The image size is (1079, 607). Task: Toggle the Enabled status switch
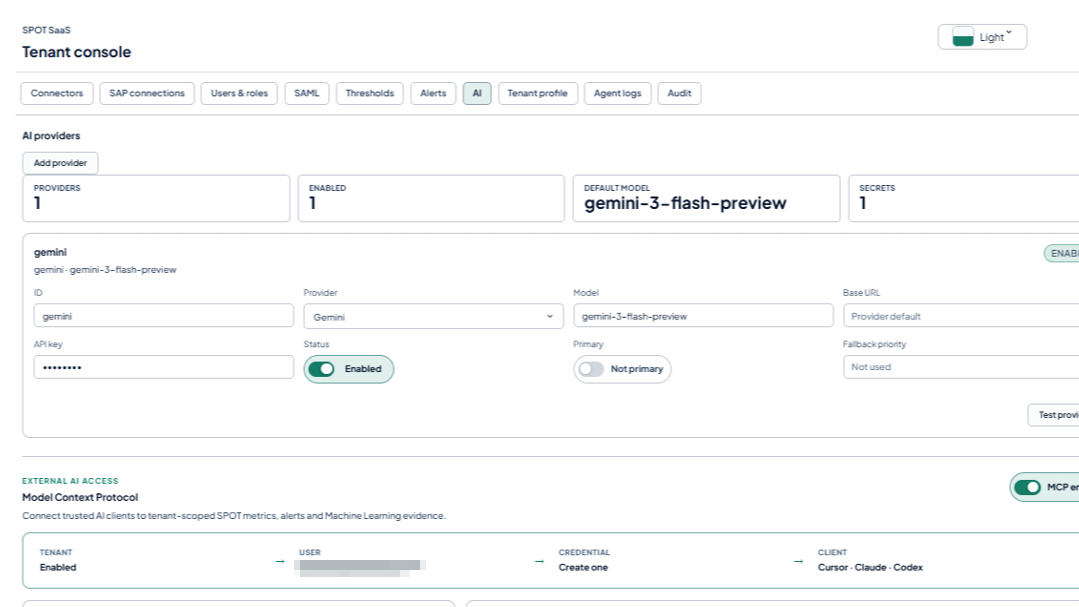click(x=349, y=369)
